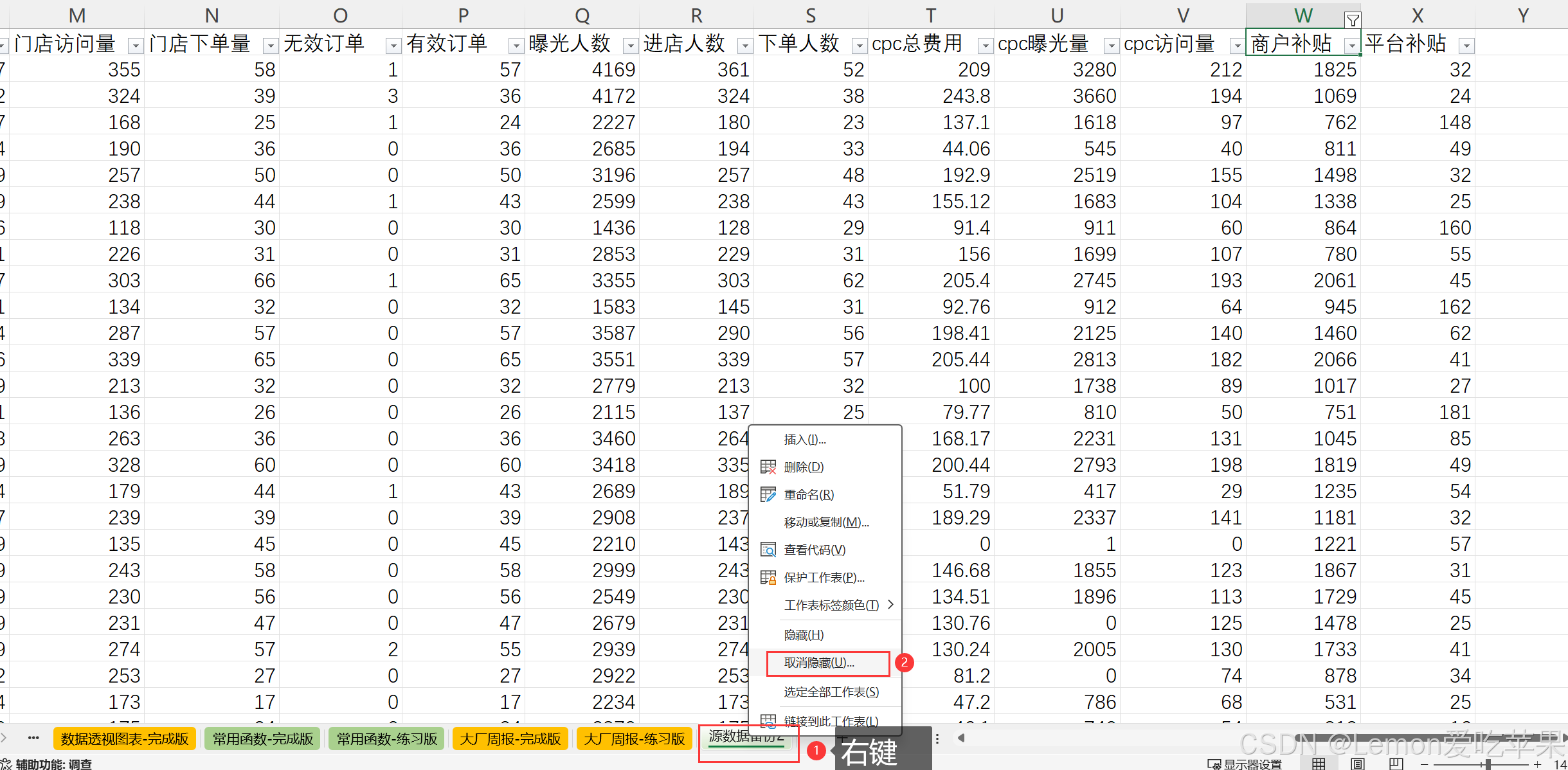Expand 工作表标签颜色 submenu arrow

(890, 604)
